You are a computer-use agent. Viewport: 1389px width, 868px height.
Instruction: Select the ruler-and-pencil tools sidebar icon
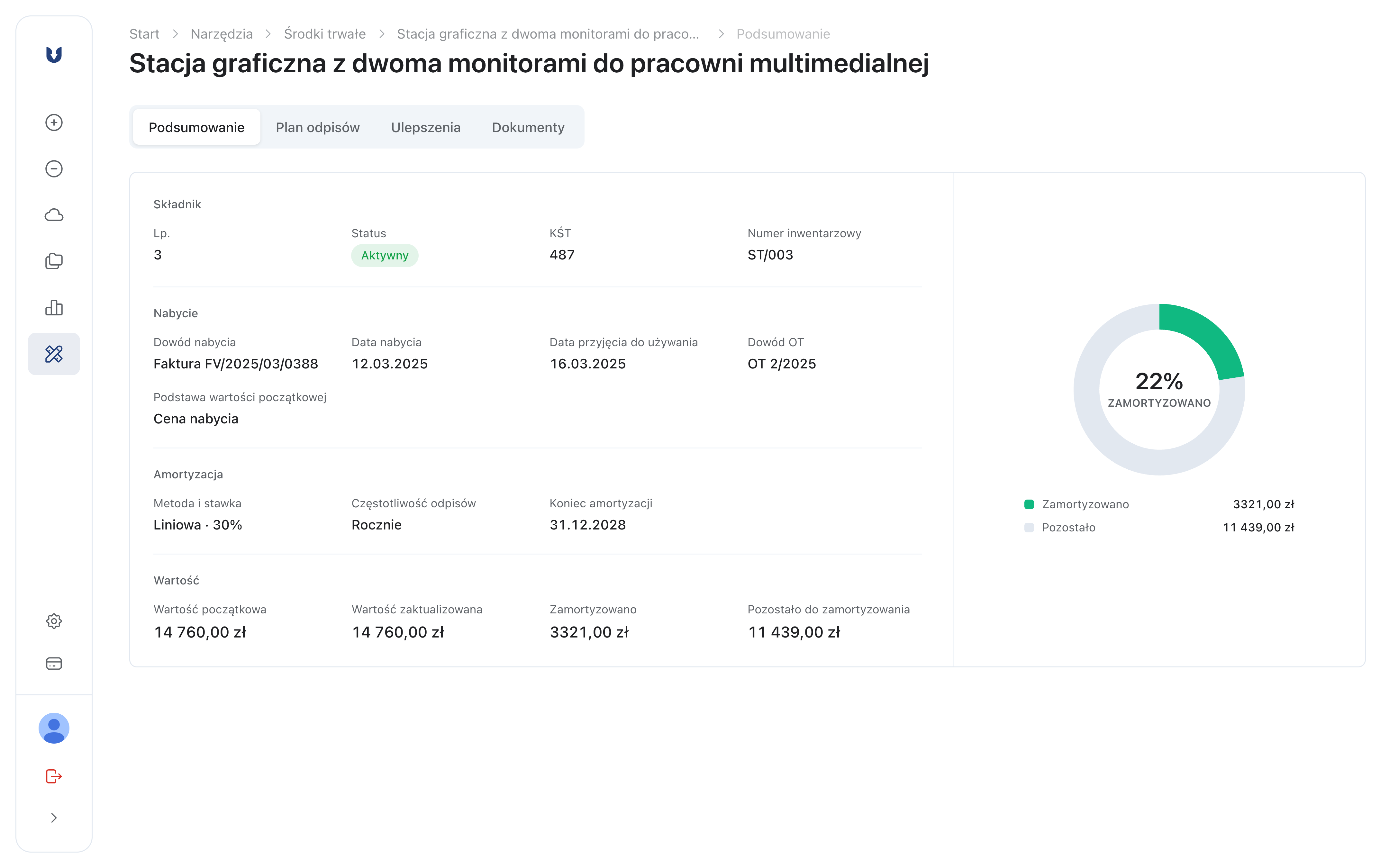click(x=54, y=354)
